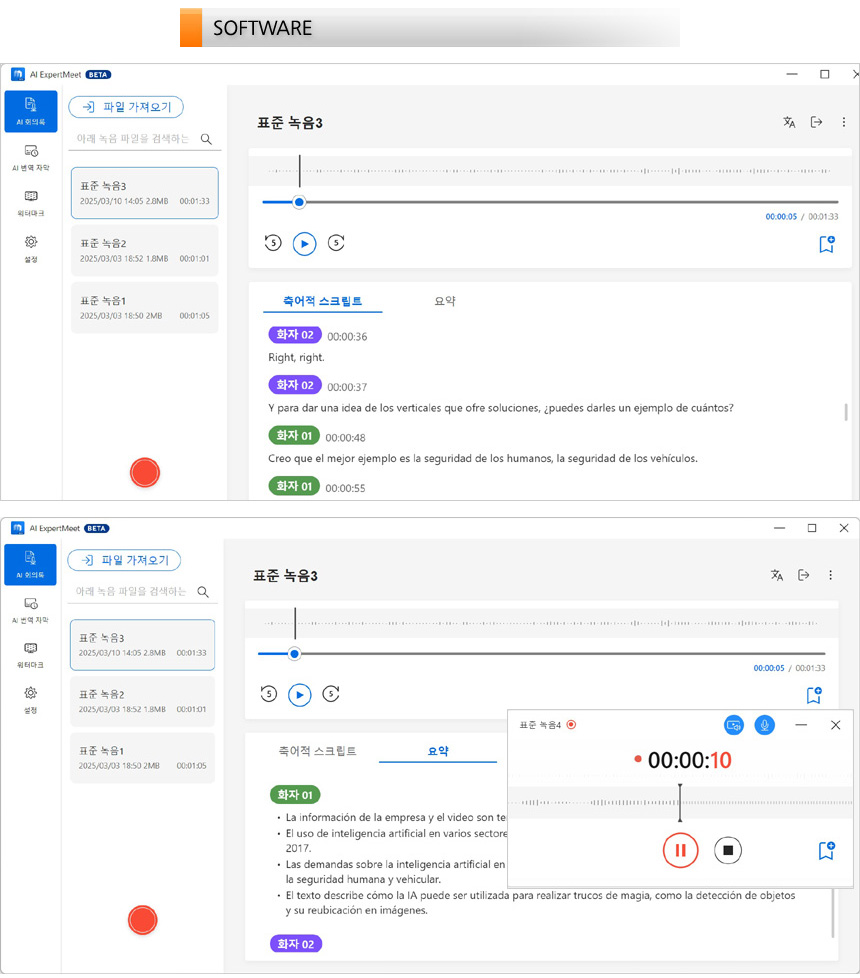860x978 pixels.
Task: Minimize the 표준 녹음4 recording popup
Action: point(801,725)
